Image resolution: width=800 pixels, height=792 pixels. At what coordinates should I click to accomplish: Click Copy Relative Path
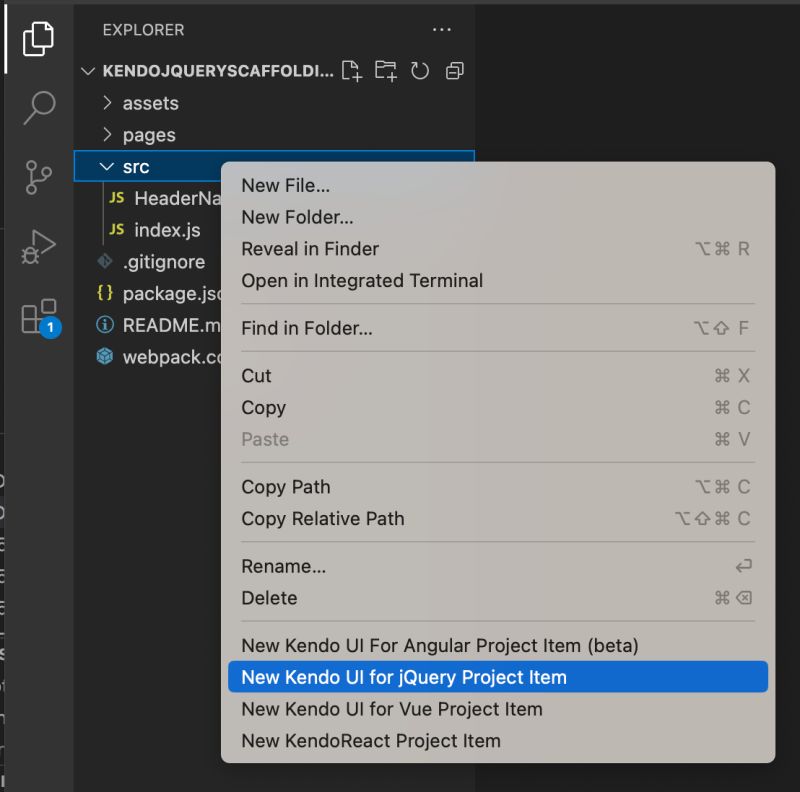(324, 519)
